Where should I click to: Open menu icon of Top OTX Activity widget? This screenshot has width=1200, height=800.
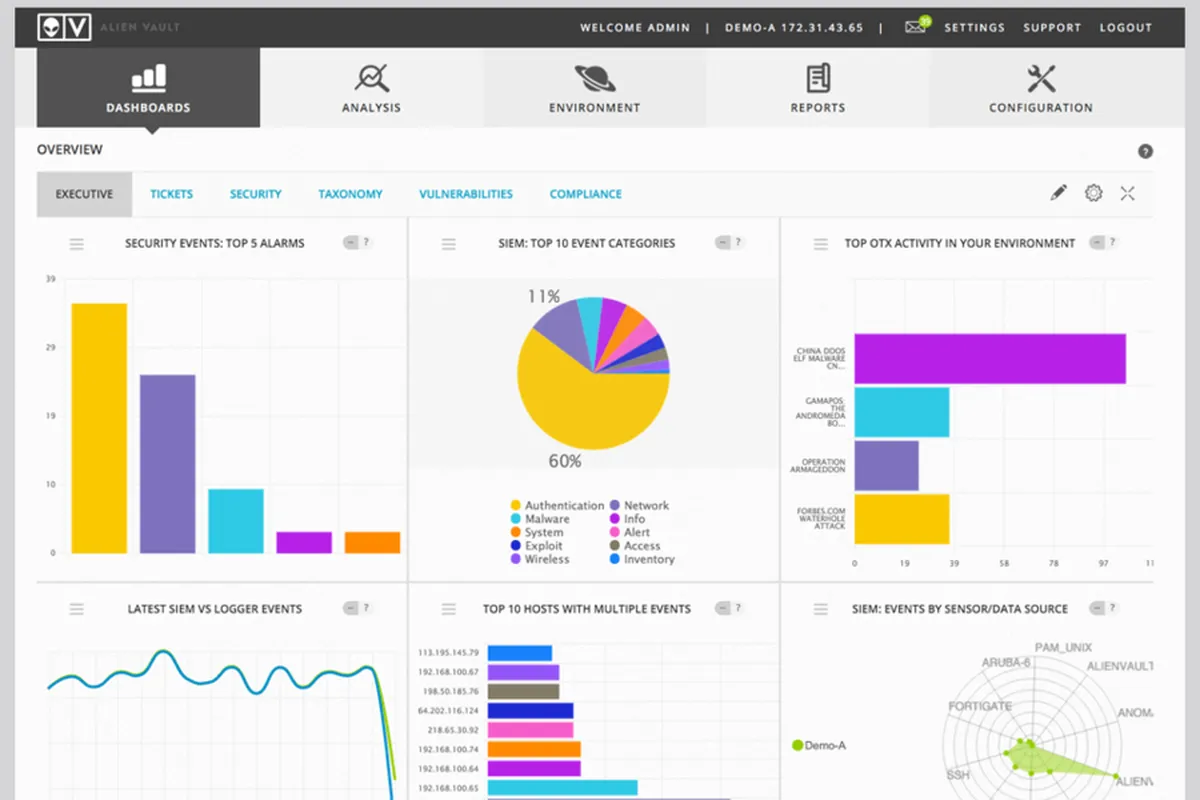(x=821, y=244)
